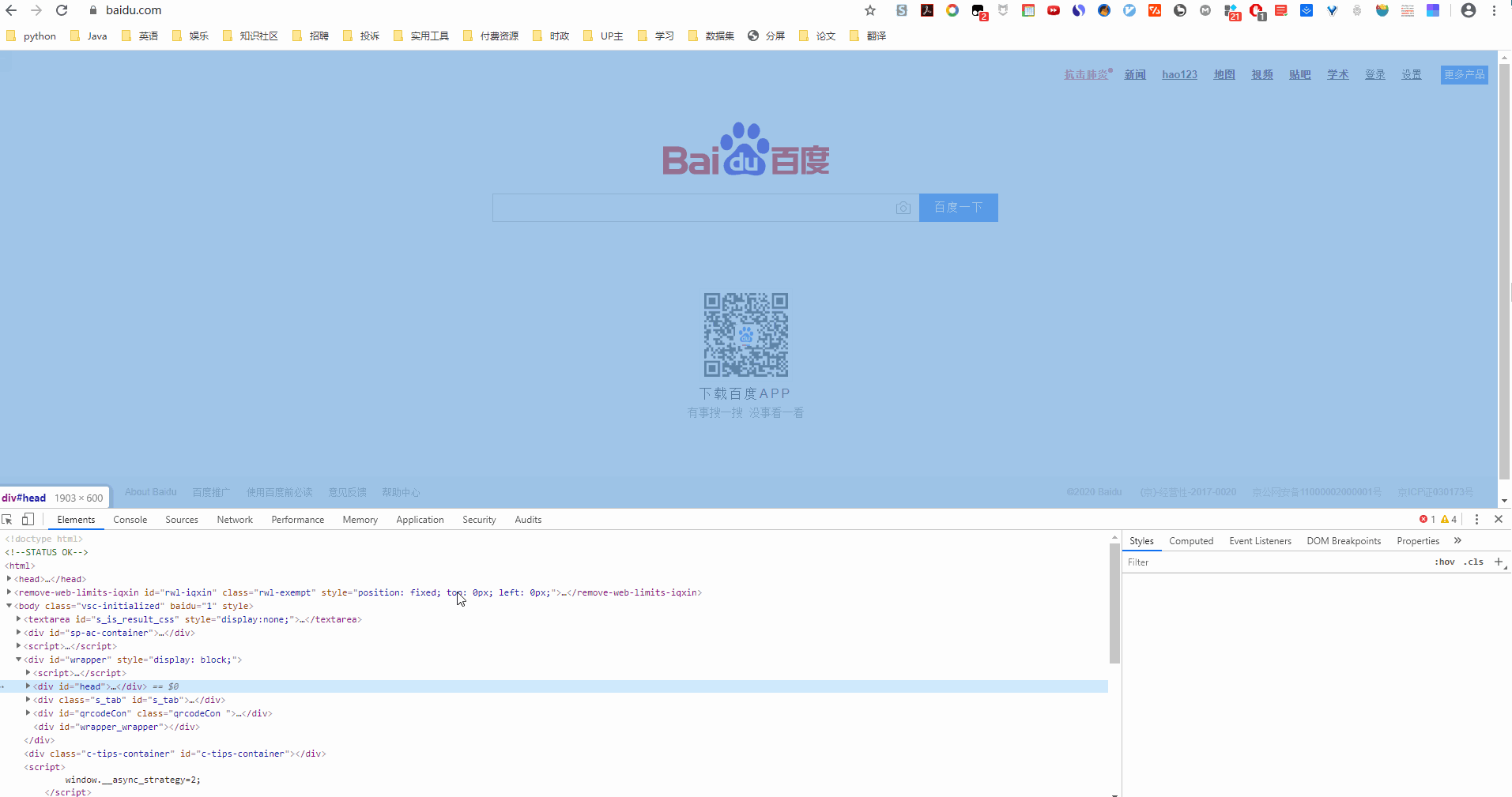Toggle the .cls class editor
Viewport: 1512px width, 797px height.
(x=1473, y=562)
